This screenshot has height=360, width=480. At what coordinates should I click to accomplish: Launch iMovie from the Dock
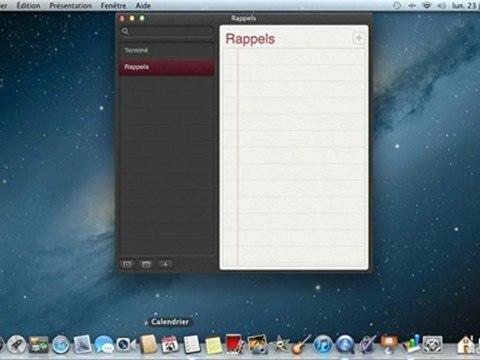(x=279, y=344)
